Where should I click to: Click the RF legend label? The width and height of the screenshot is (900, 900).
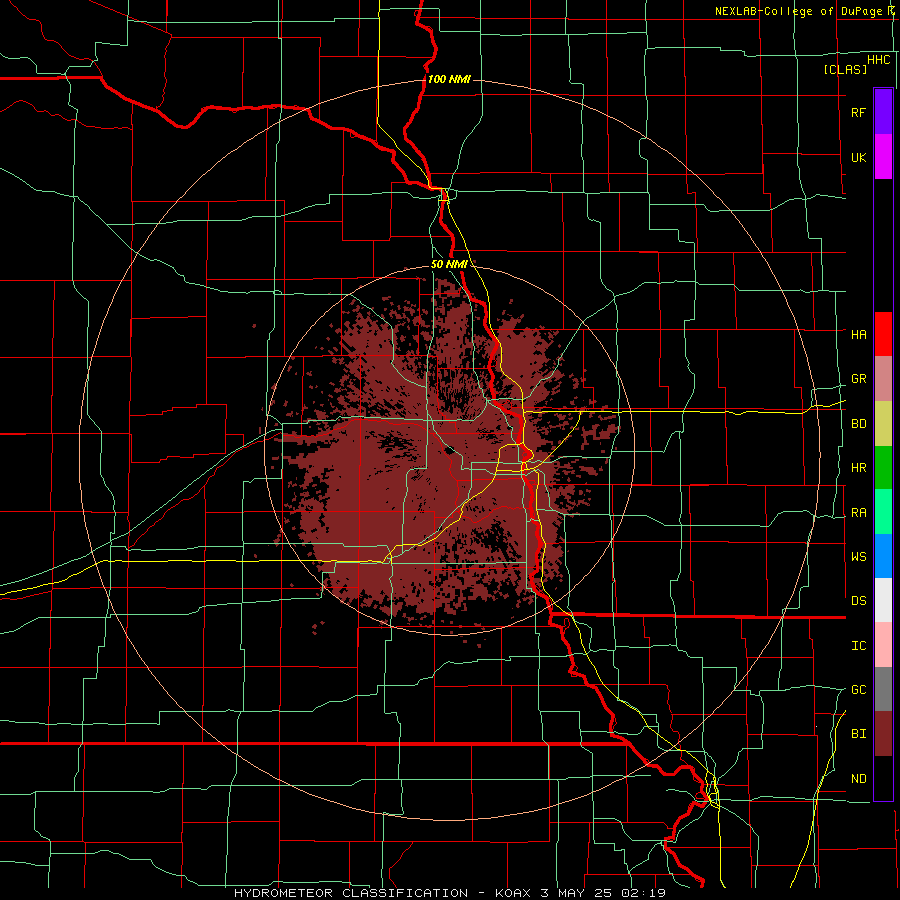pos(858,112)
